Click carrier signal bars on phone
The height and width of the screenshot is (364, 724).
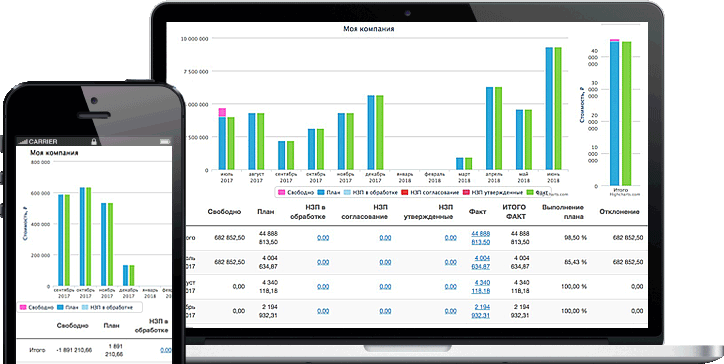click(x=23, y=141)
